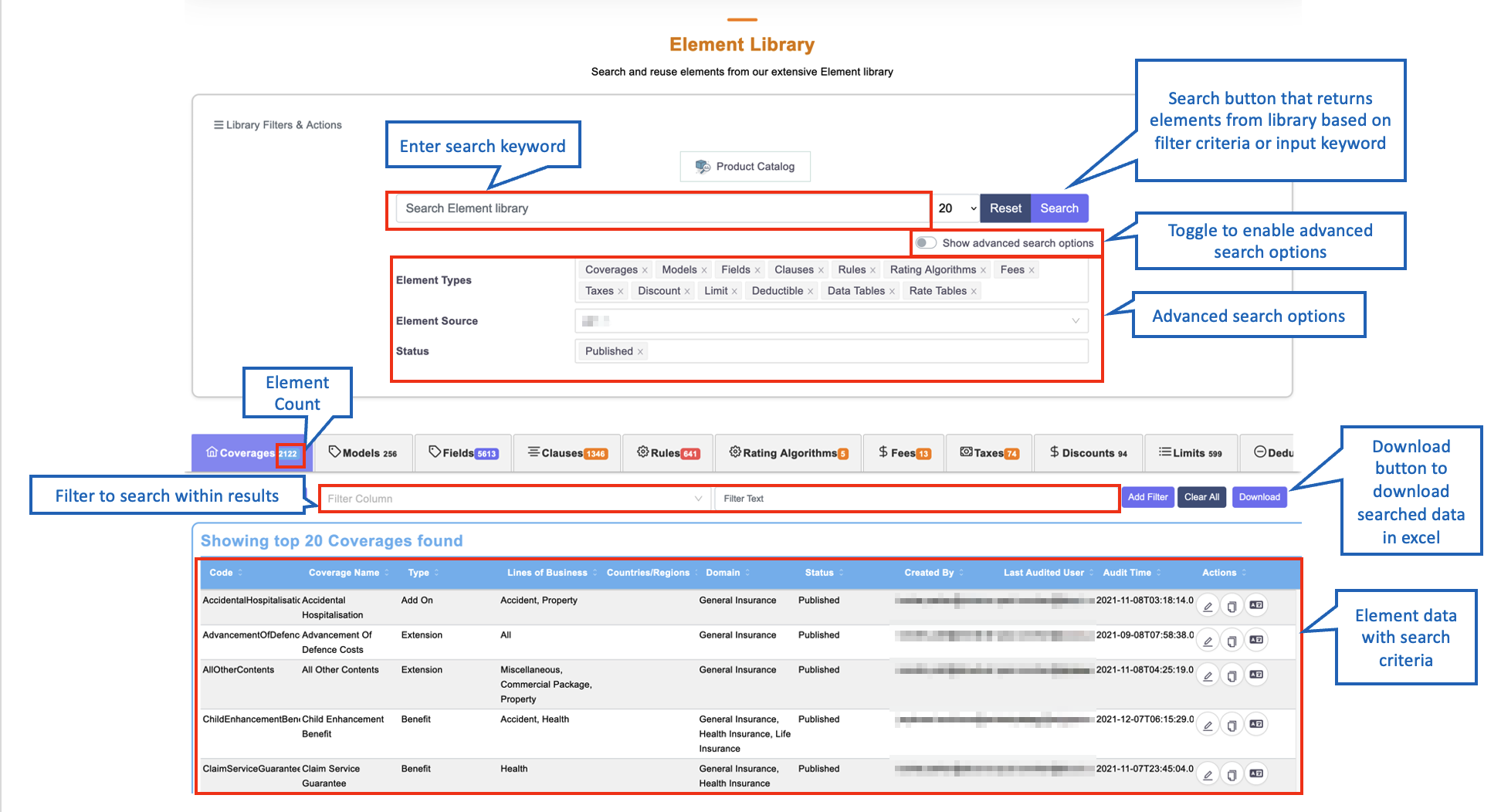Remove the Coverages element type tag
1501x812 pixels.
point(645,270)
